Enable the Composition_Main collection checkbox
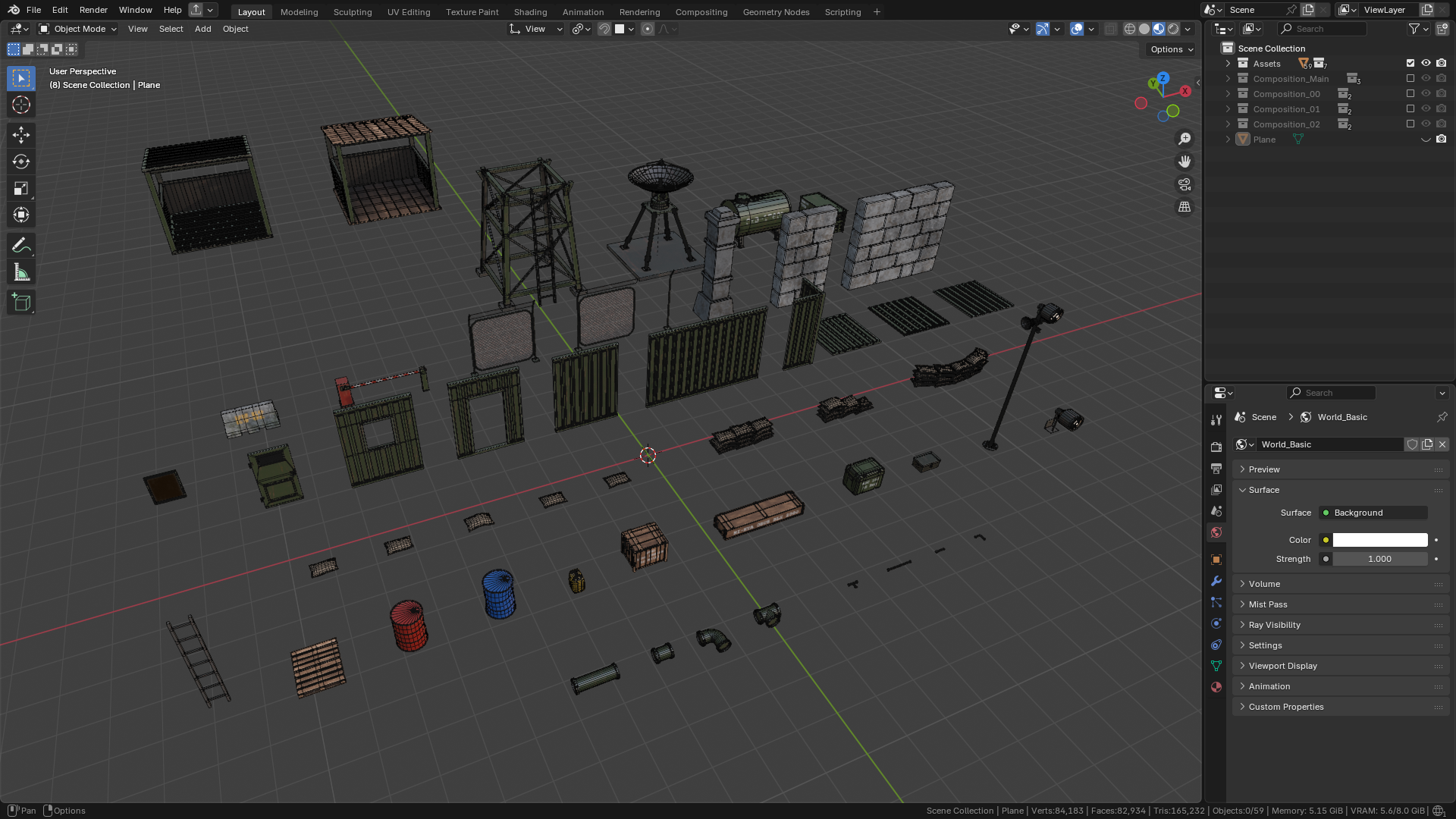 pos(1410,79)
